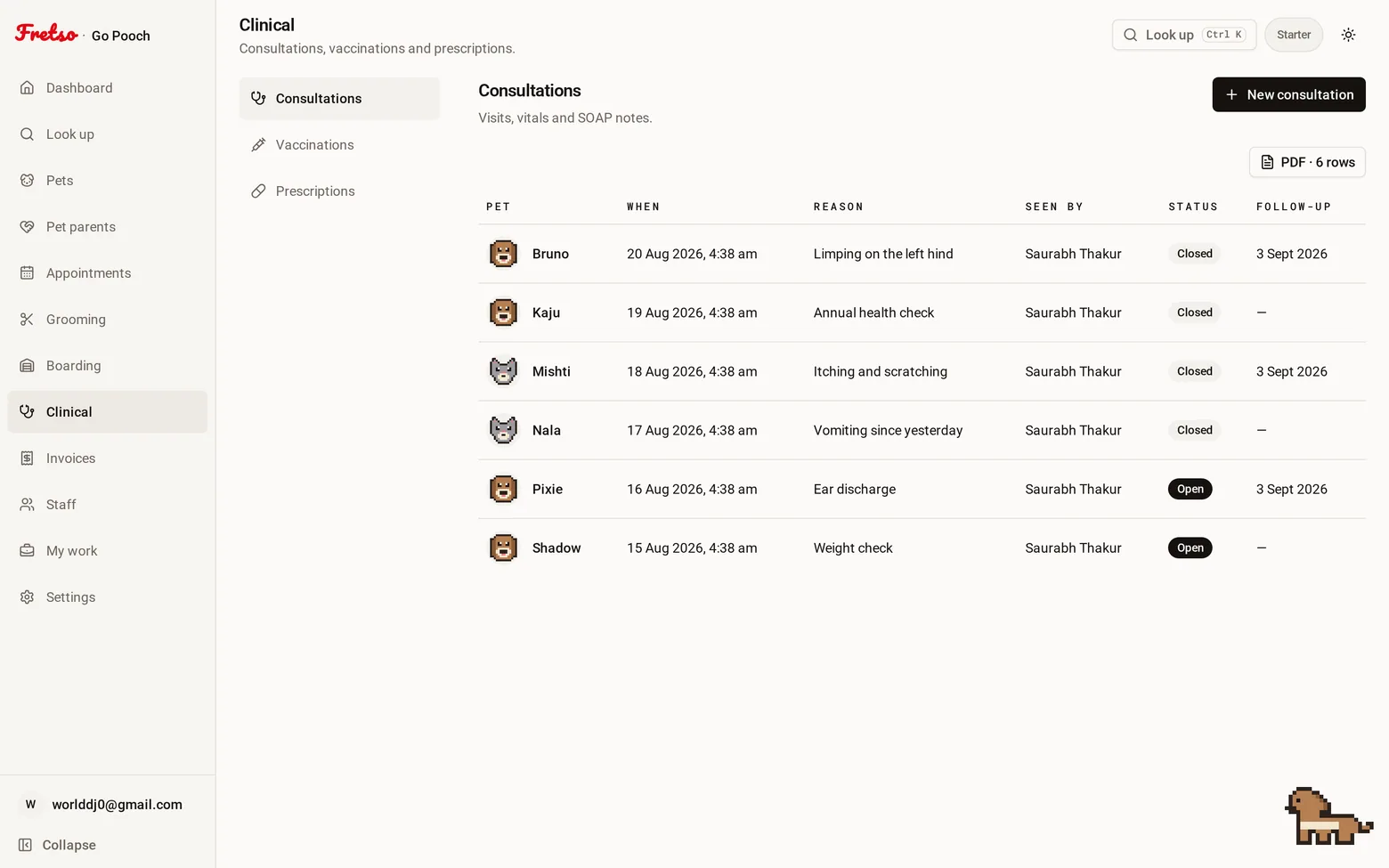
Task: Click Mishti's cat avatar
Action: click(x=503, y=371)
